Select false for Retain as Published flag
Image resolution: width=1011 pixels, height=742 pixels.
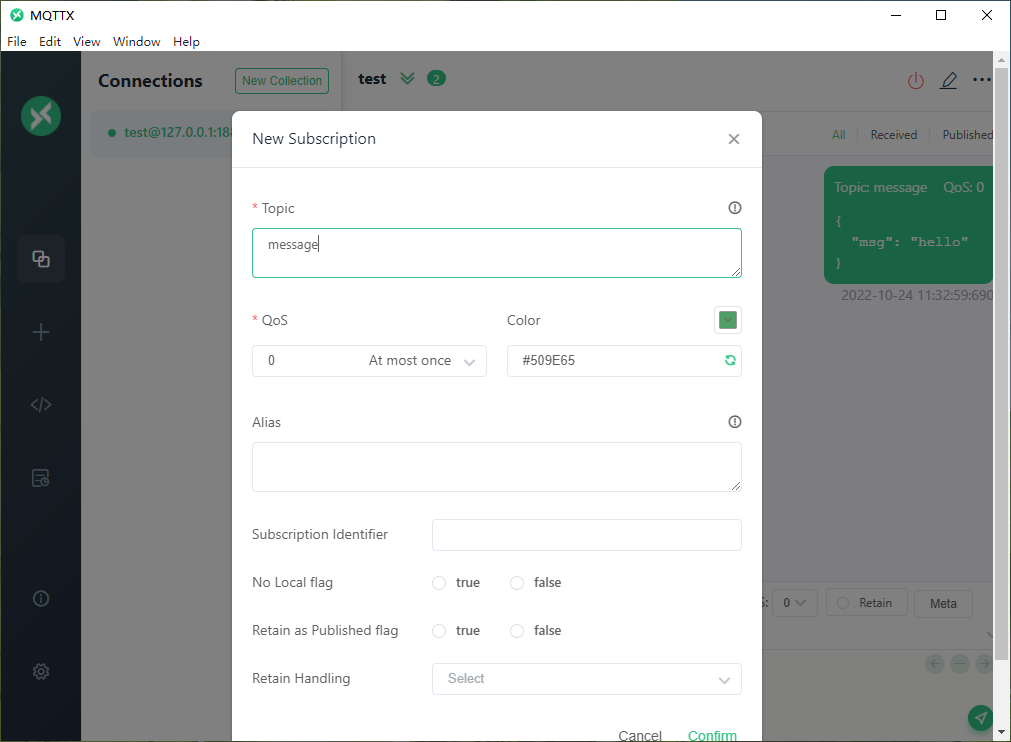point(517,631)
